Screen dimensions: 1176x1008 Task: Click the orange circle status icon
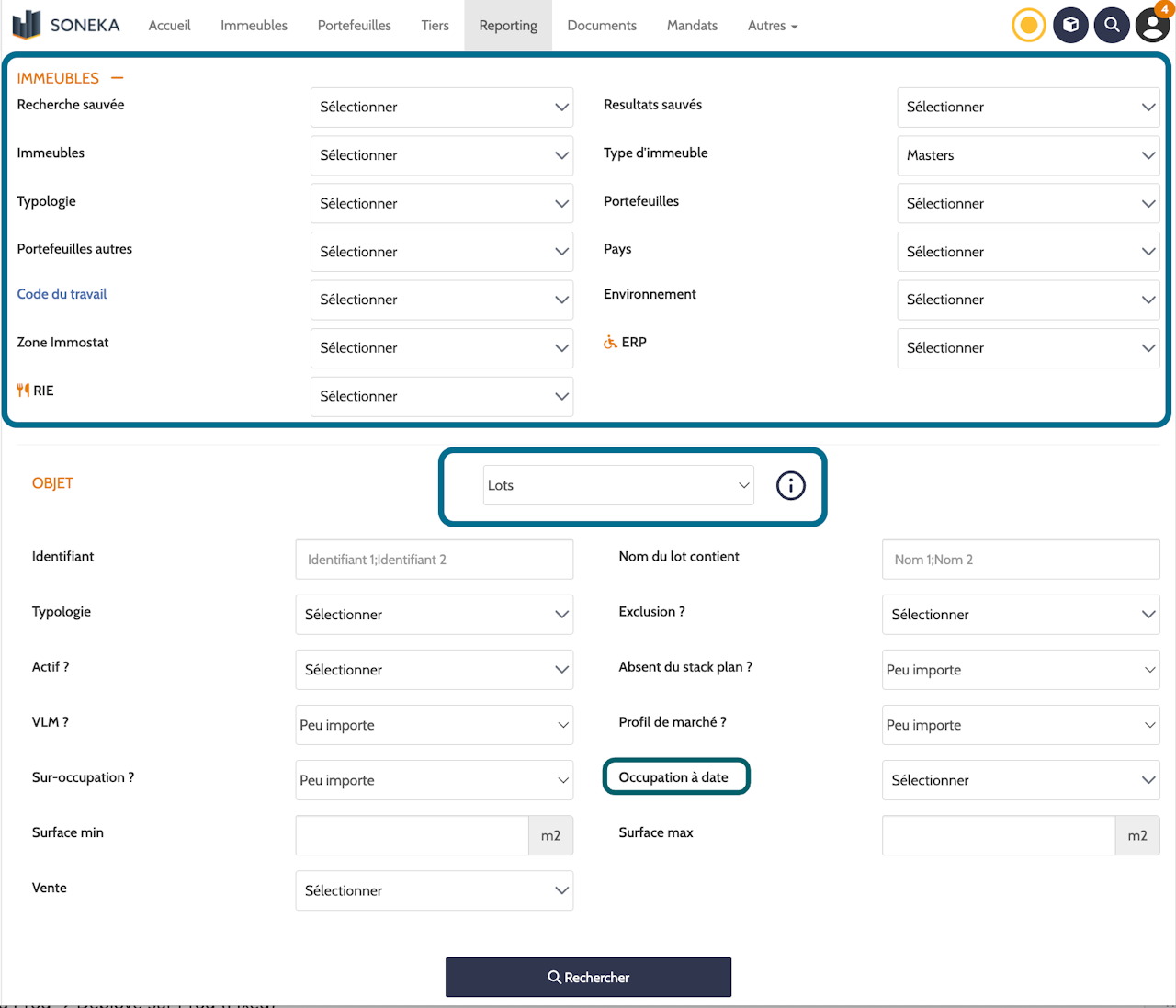[1029, 25]
